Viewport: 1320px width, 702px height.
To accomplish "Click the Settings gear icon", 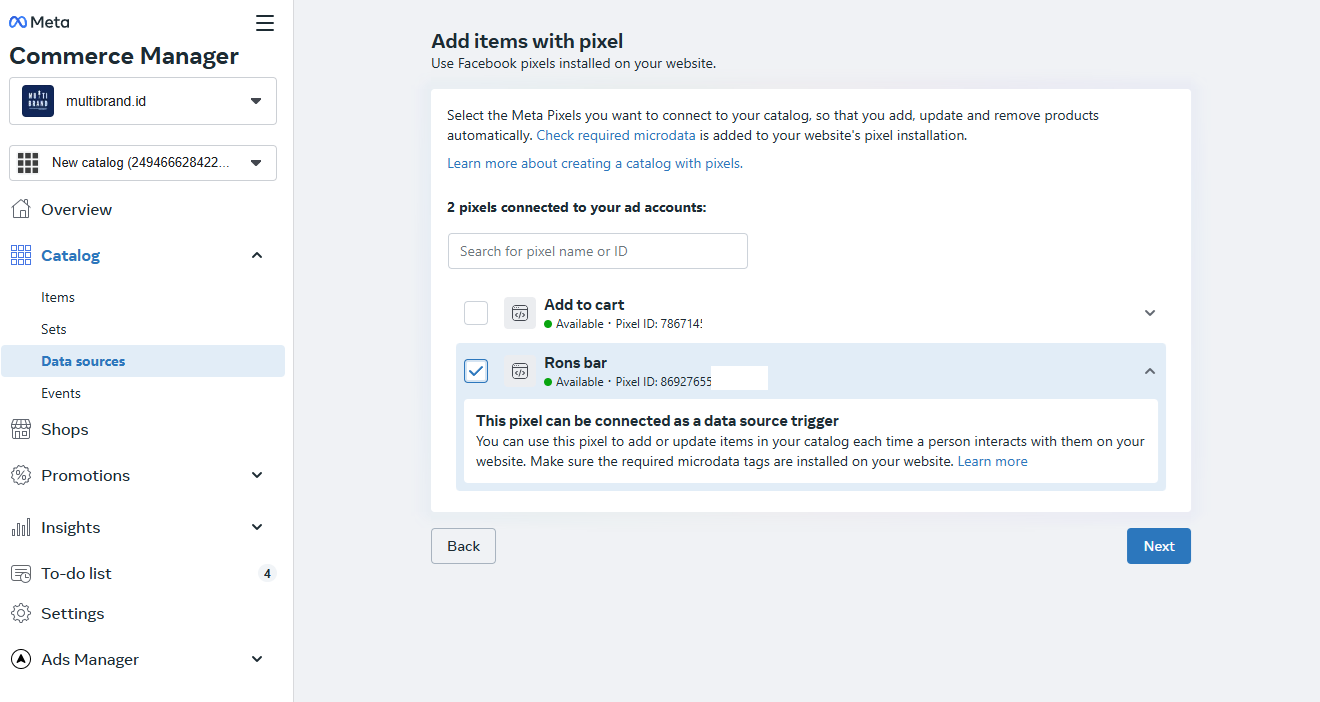I will (20, 614).
